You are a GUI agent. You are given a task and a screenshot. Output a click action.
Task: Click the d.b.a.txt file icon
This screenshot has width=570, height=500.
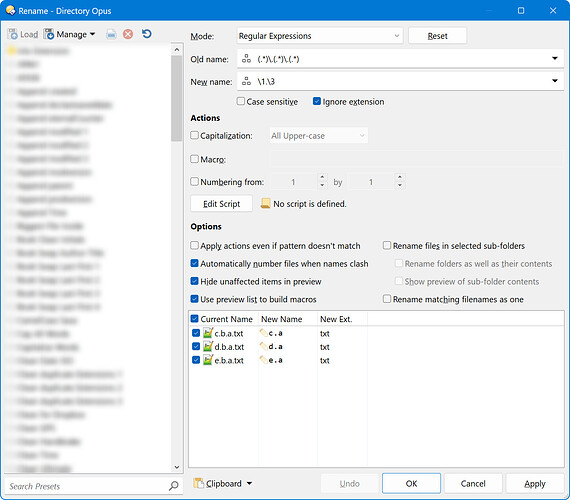(208, 346)
